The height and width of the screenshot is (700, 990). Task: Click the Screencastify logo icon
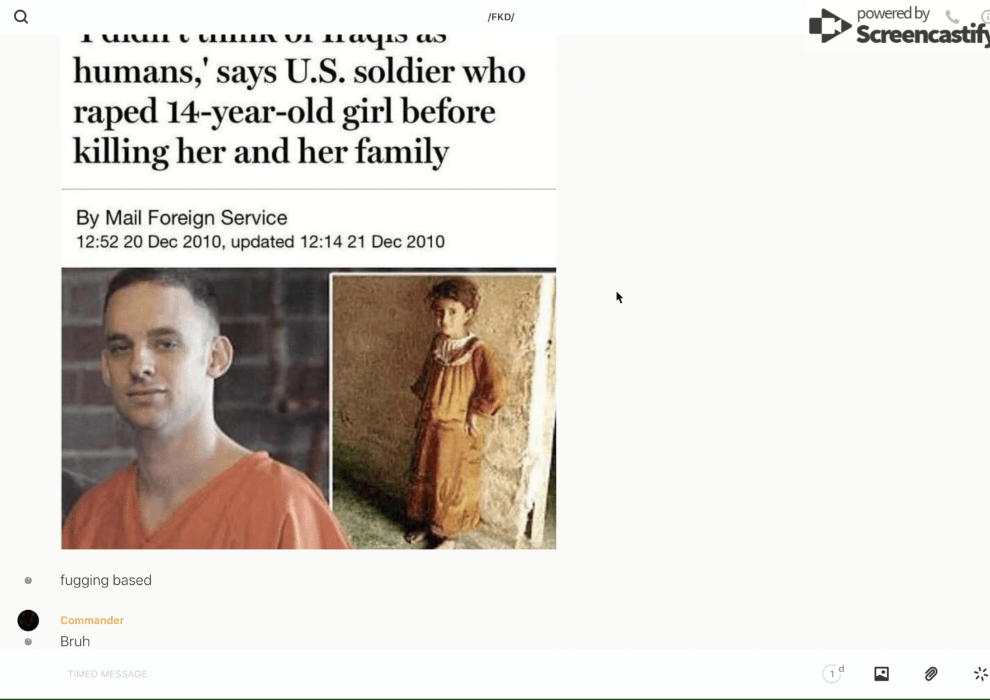(x=829, y=25)
